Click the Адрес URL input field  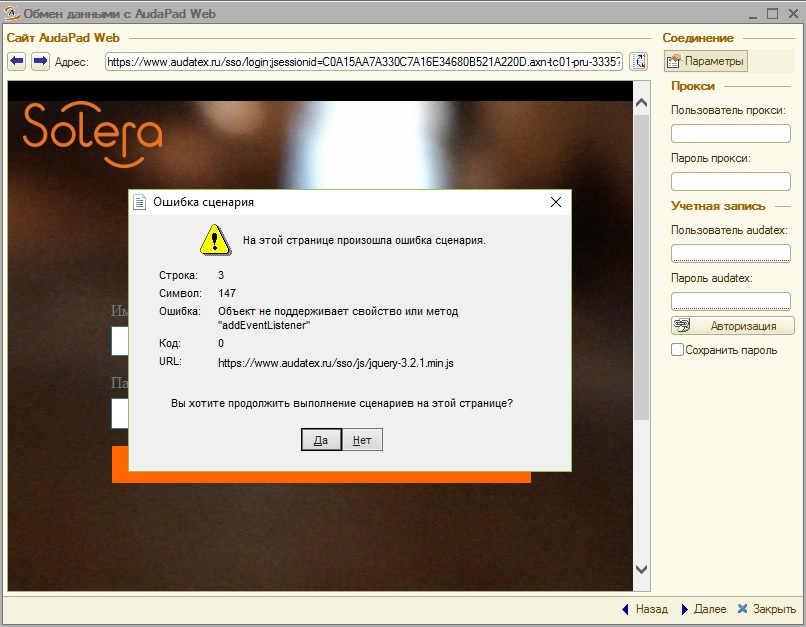point(364,62)
